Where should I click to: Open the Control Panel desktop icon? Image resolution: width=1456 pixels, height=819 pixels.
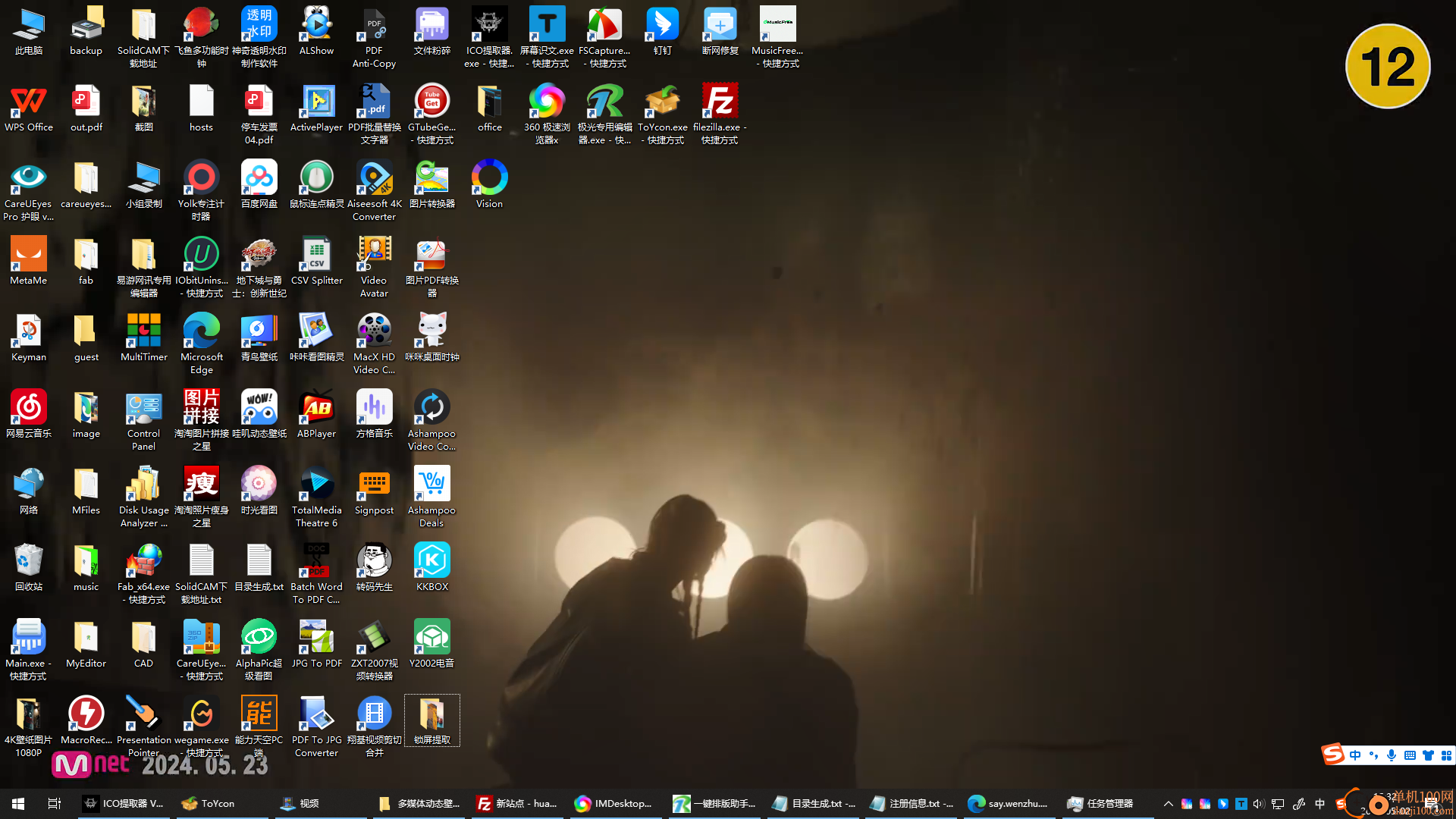click(143, 421)
